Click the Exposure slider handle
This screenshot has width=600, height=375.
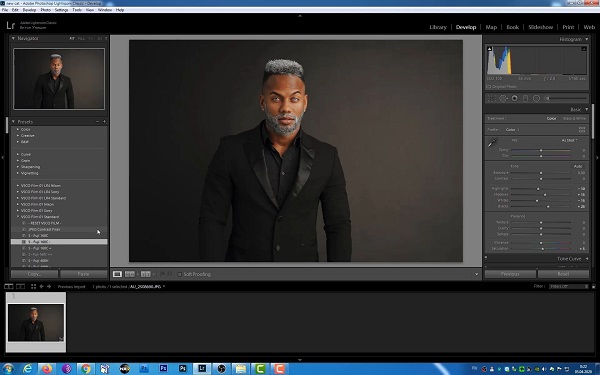541,173
